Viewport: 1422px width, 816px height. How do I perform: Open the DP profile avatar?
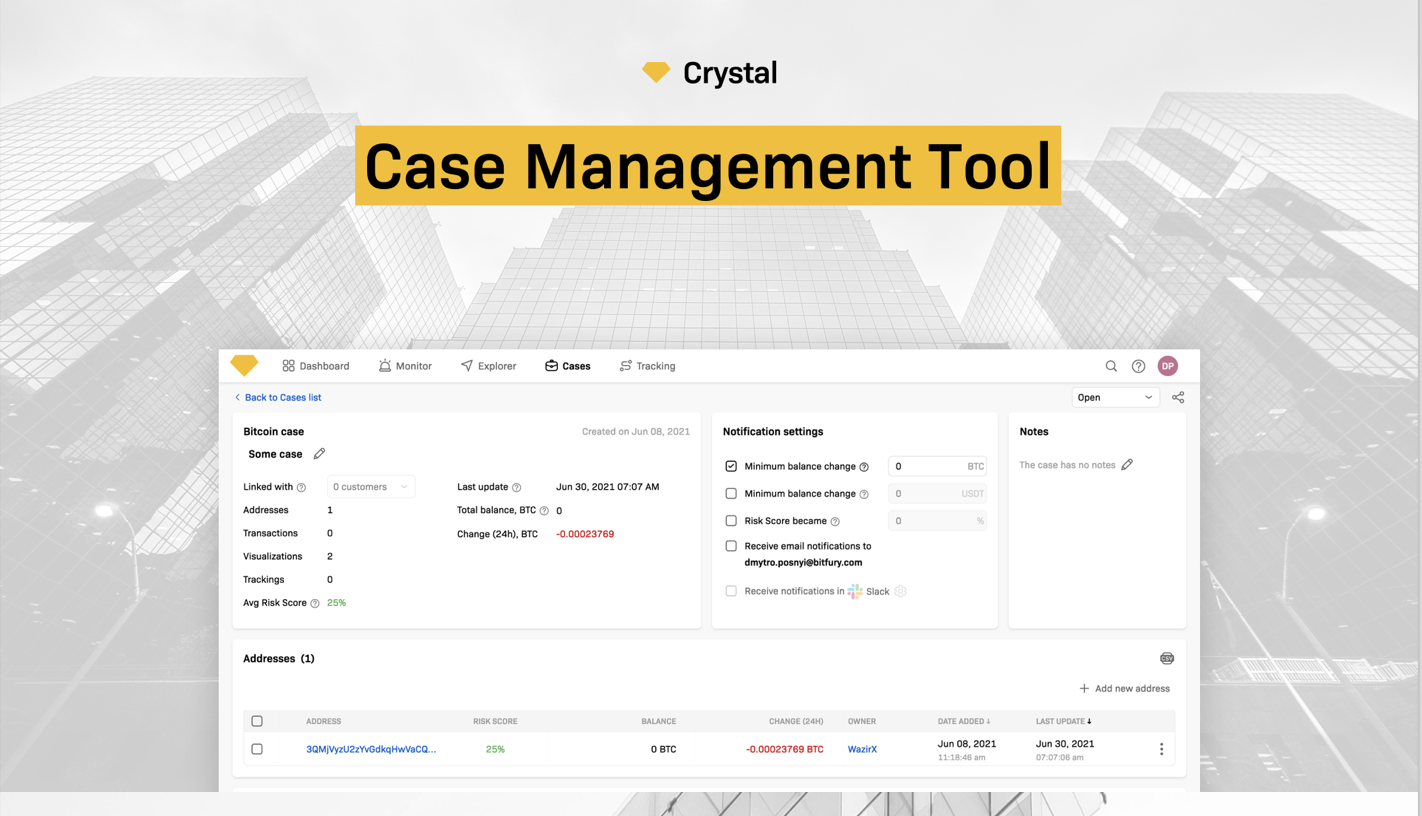(1167, 365)
